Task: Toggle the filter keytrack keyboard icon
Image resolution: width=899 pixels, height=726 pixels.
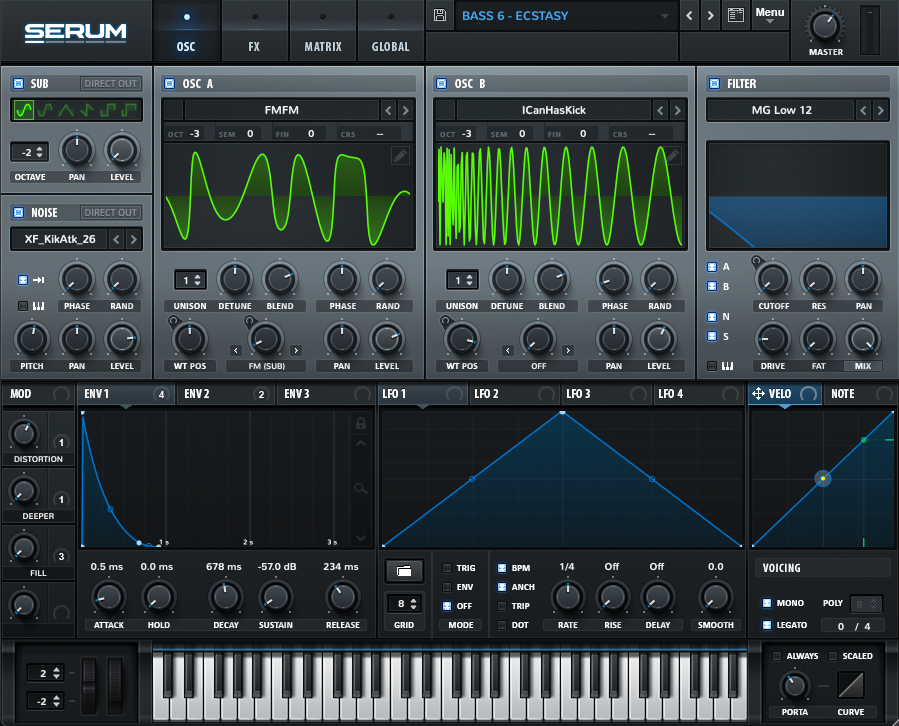Action: [727, 366]
